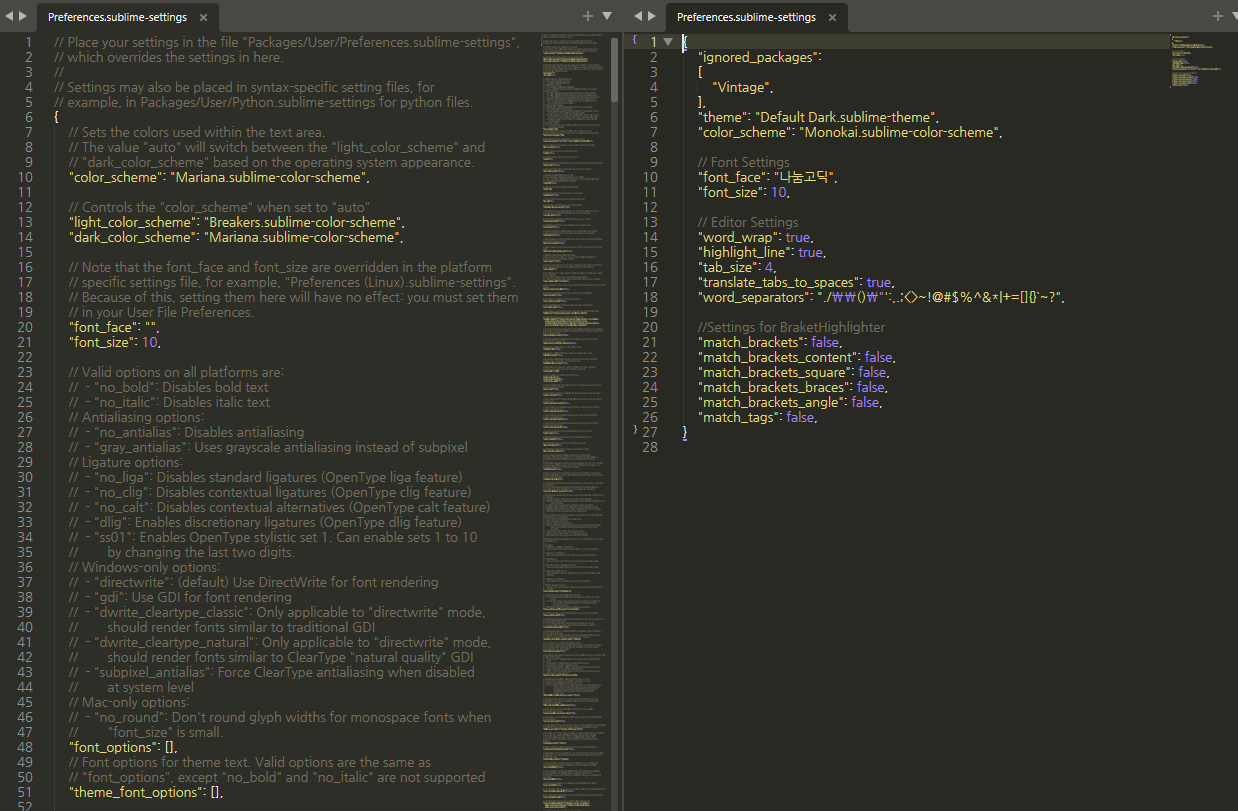Click the "gdi" font rendering comment line
This screenshot has height=811, width=1238.
coord(180,597)
